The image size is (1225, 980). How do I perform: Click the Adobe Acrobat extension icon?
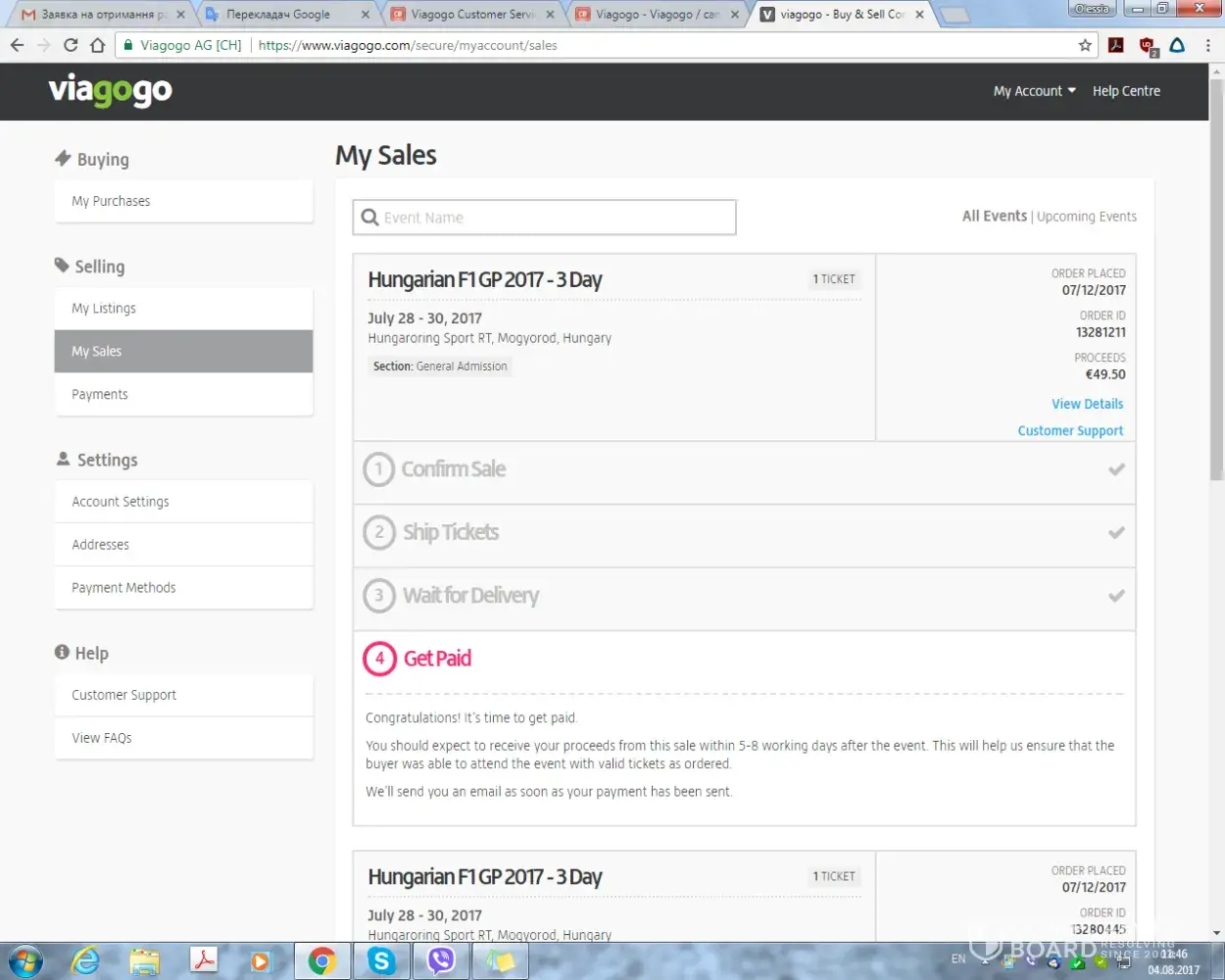(x=1116, y=45)
